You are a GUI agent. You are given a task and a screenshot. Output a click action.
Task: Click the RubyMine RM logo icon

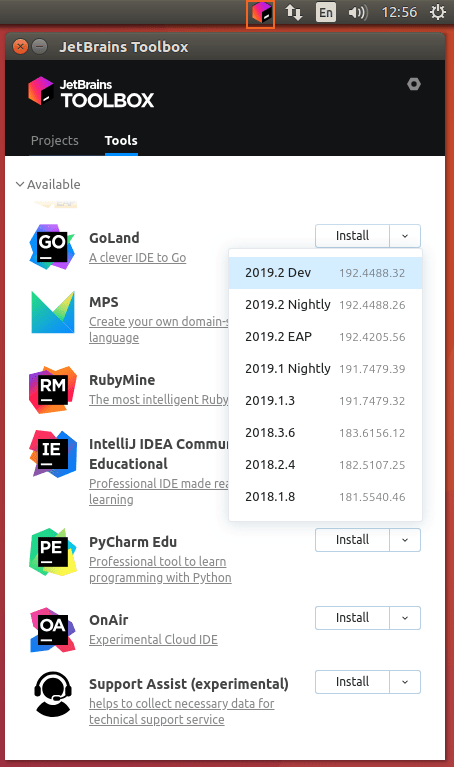[x=53, y=389]
